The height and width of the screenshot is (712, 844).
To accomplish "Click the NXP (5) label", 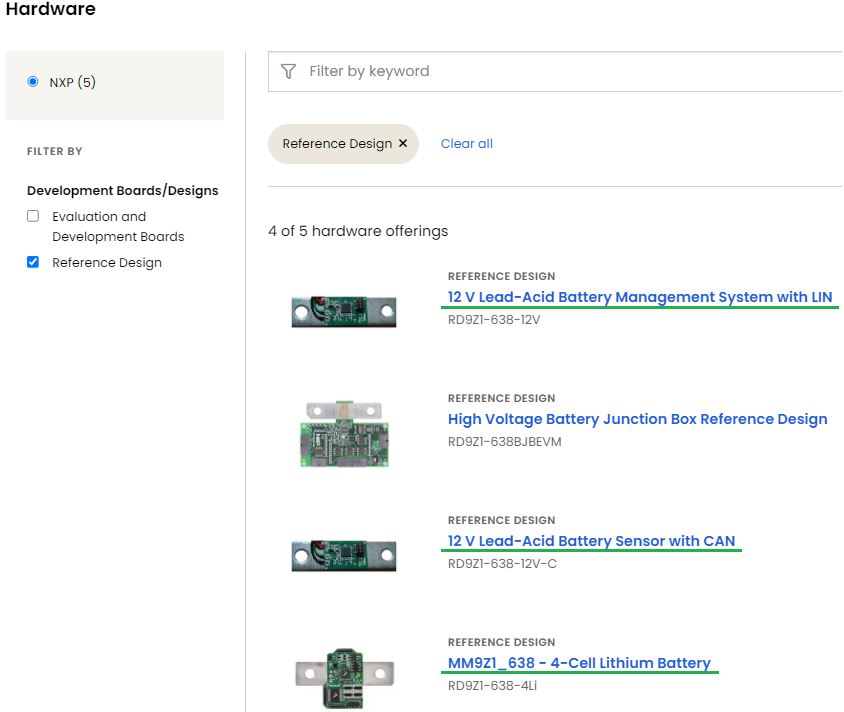I will (73, 82).
